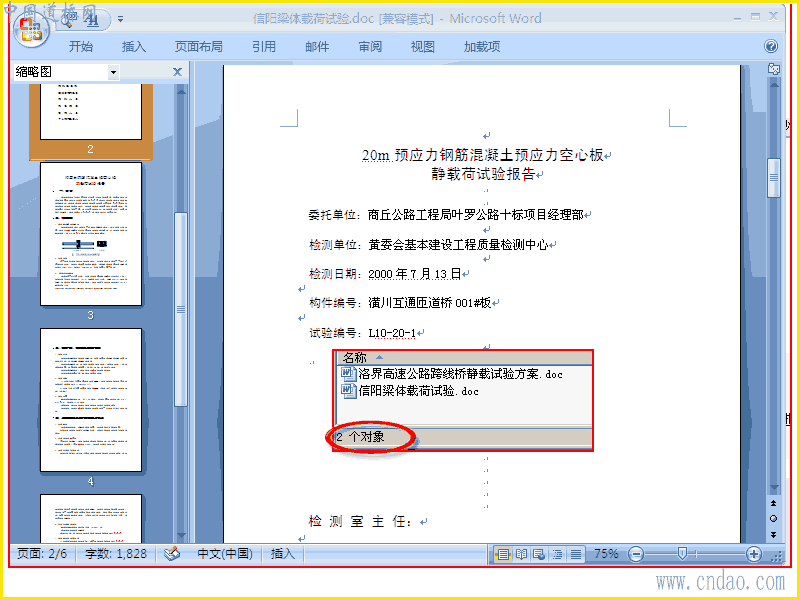Toggle 插入 insert mode in status bar
Image resolution: width=800 pixels, height=600 pixels.
(x=282, y=554)
